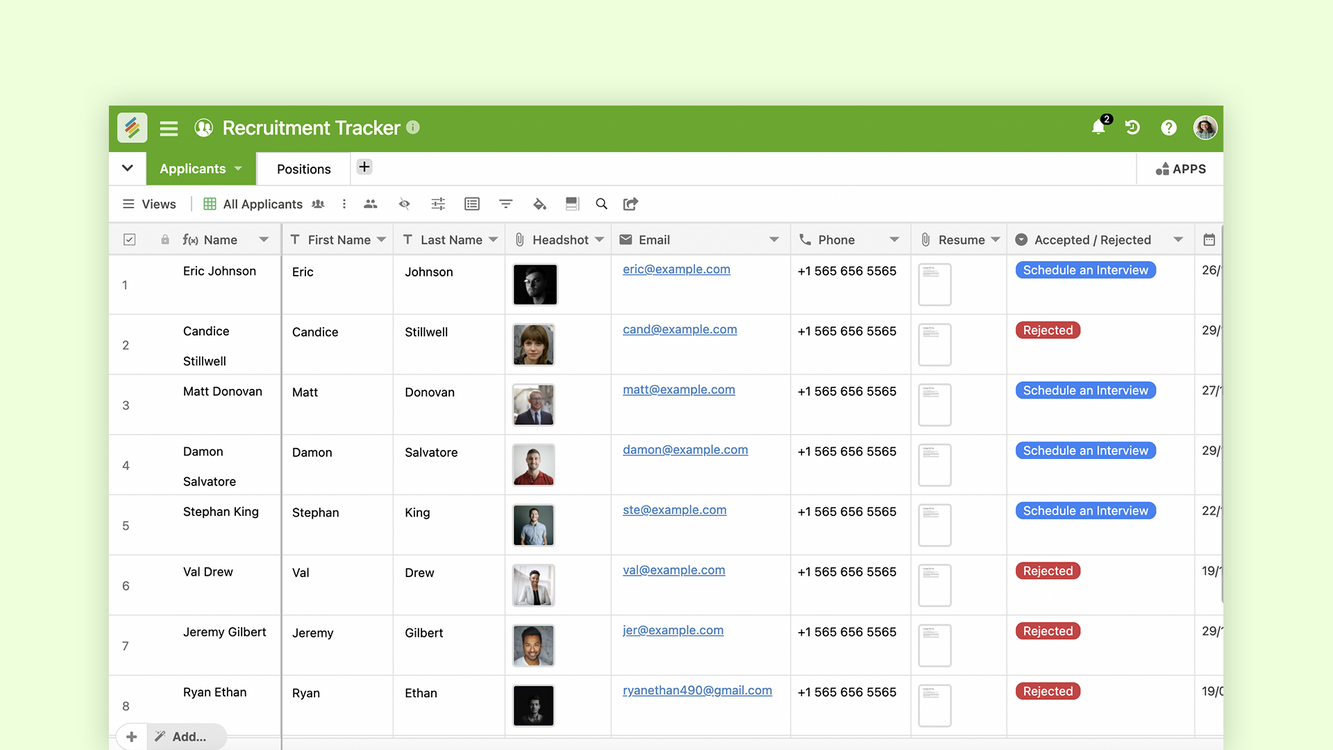This screenshot has width=1333, height=750.
Task: Select the Applicants tab
Action: point(193,169)
